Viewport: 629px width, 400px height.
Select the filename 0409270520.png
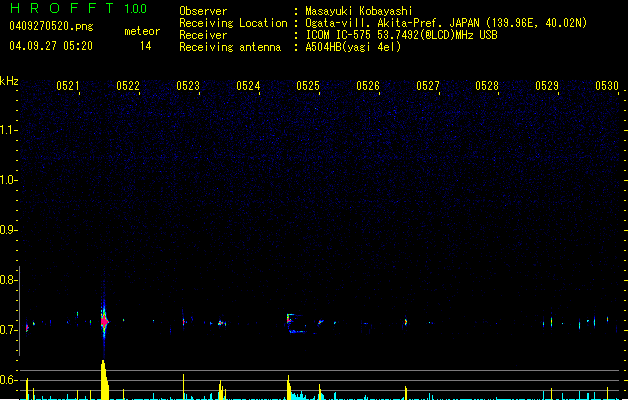point(51,26)
